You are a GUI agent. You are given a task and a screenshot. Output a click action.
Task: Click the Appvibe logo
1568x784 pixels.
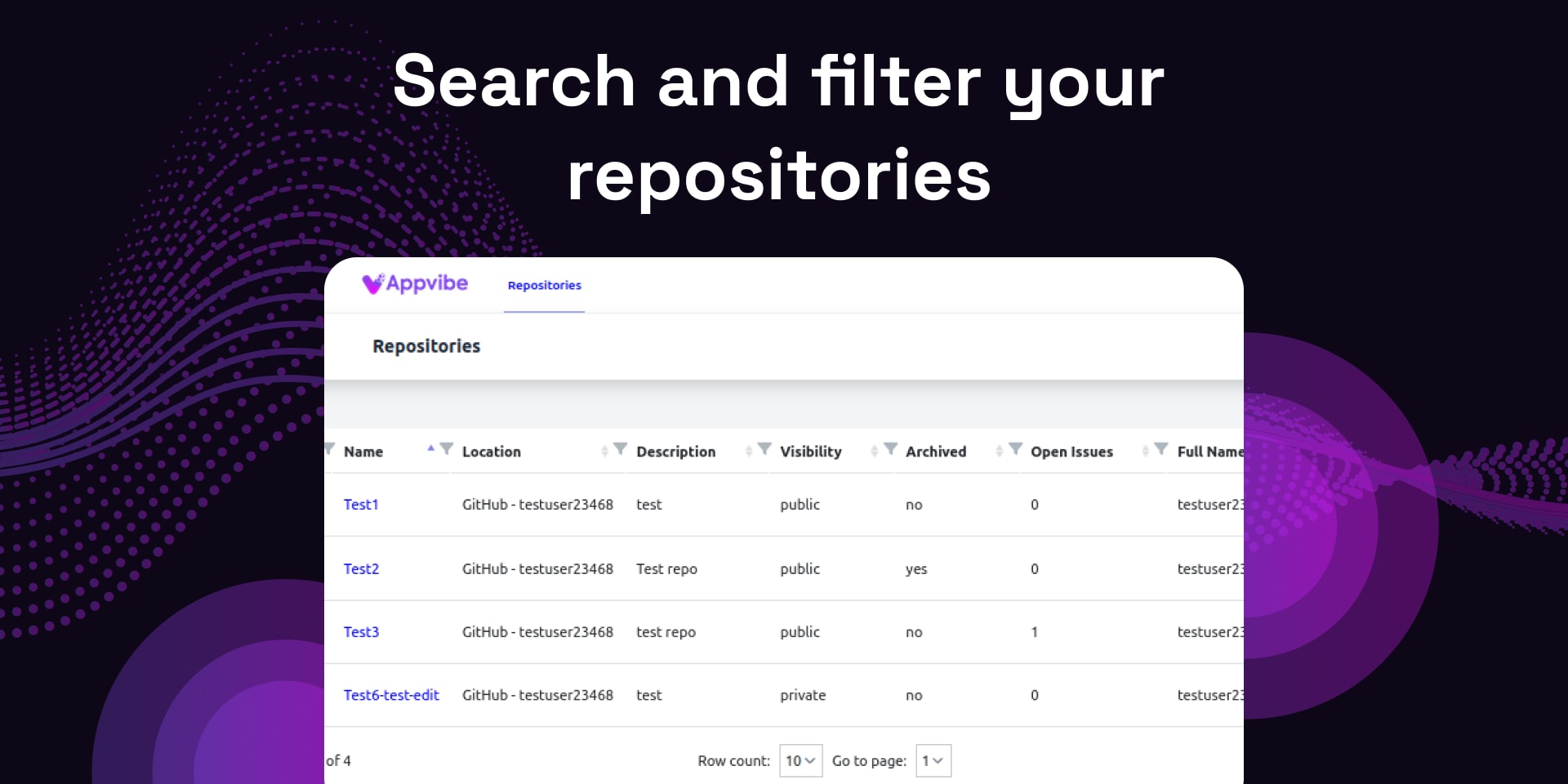click(x=415, y=283)
